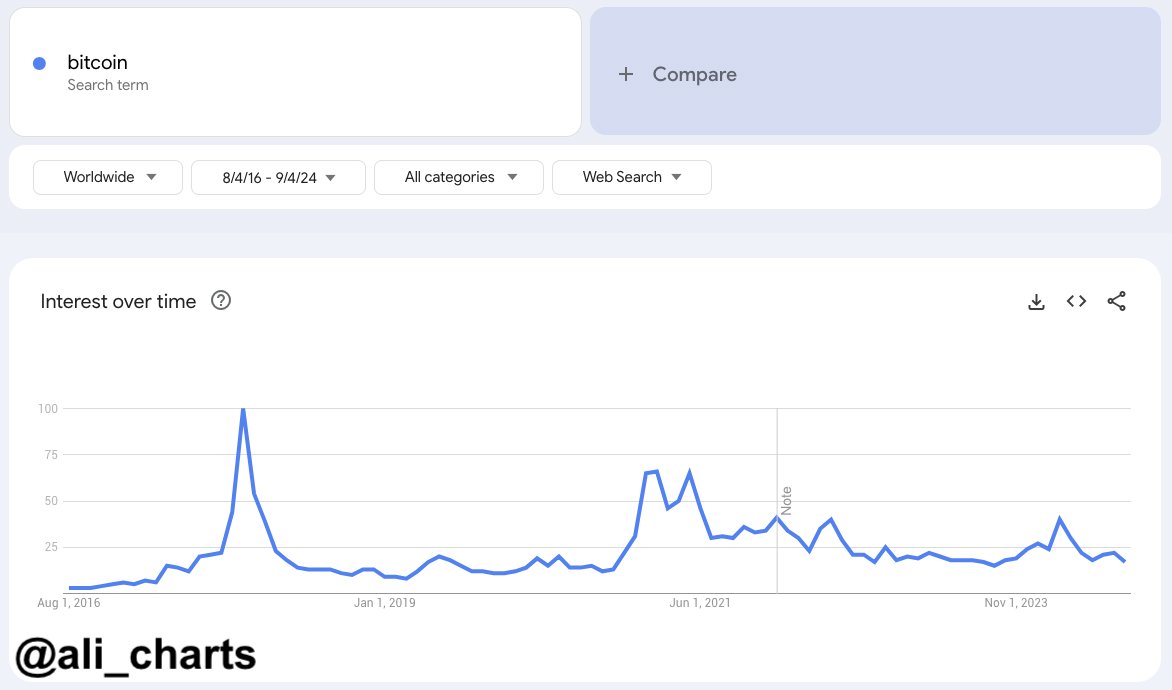Click the share chart icon

click(x=1117, y=301)
